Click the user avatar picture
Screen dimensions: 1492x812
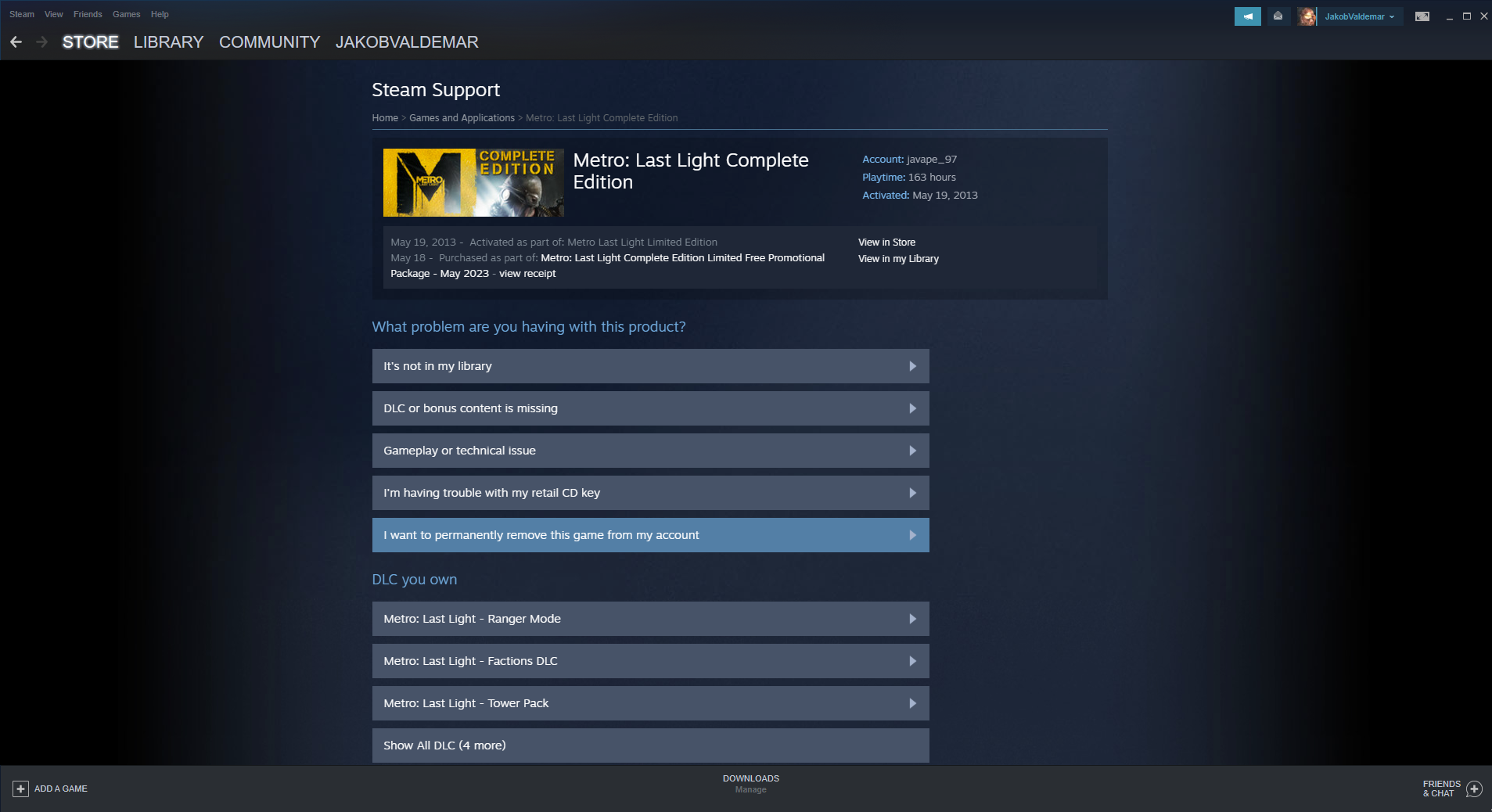[x=1307, y=16]
